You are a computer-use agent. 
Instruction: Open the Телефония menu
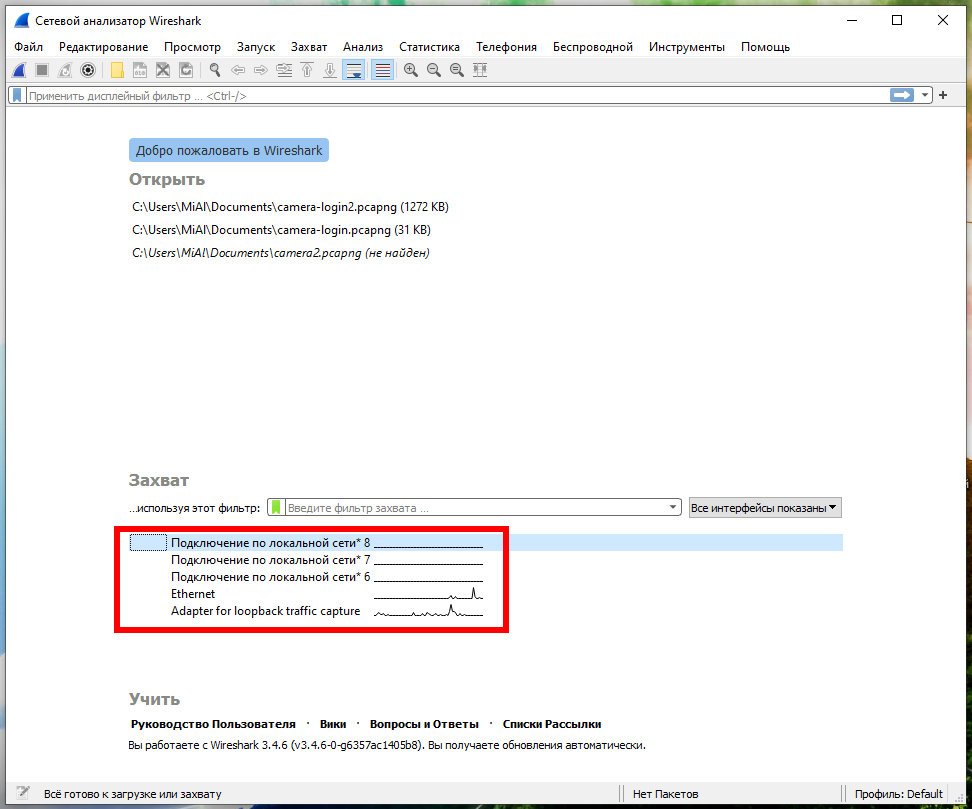[506, 47]
